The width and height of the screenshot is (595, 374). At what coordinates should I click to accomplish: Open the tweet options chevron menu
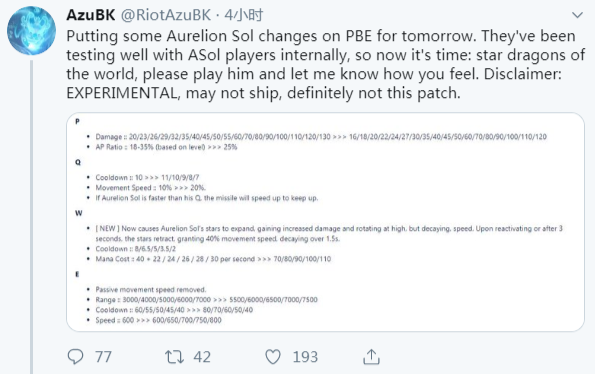[577, 15]
